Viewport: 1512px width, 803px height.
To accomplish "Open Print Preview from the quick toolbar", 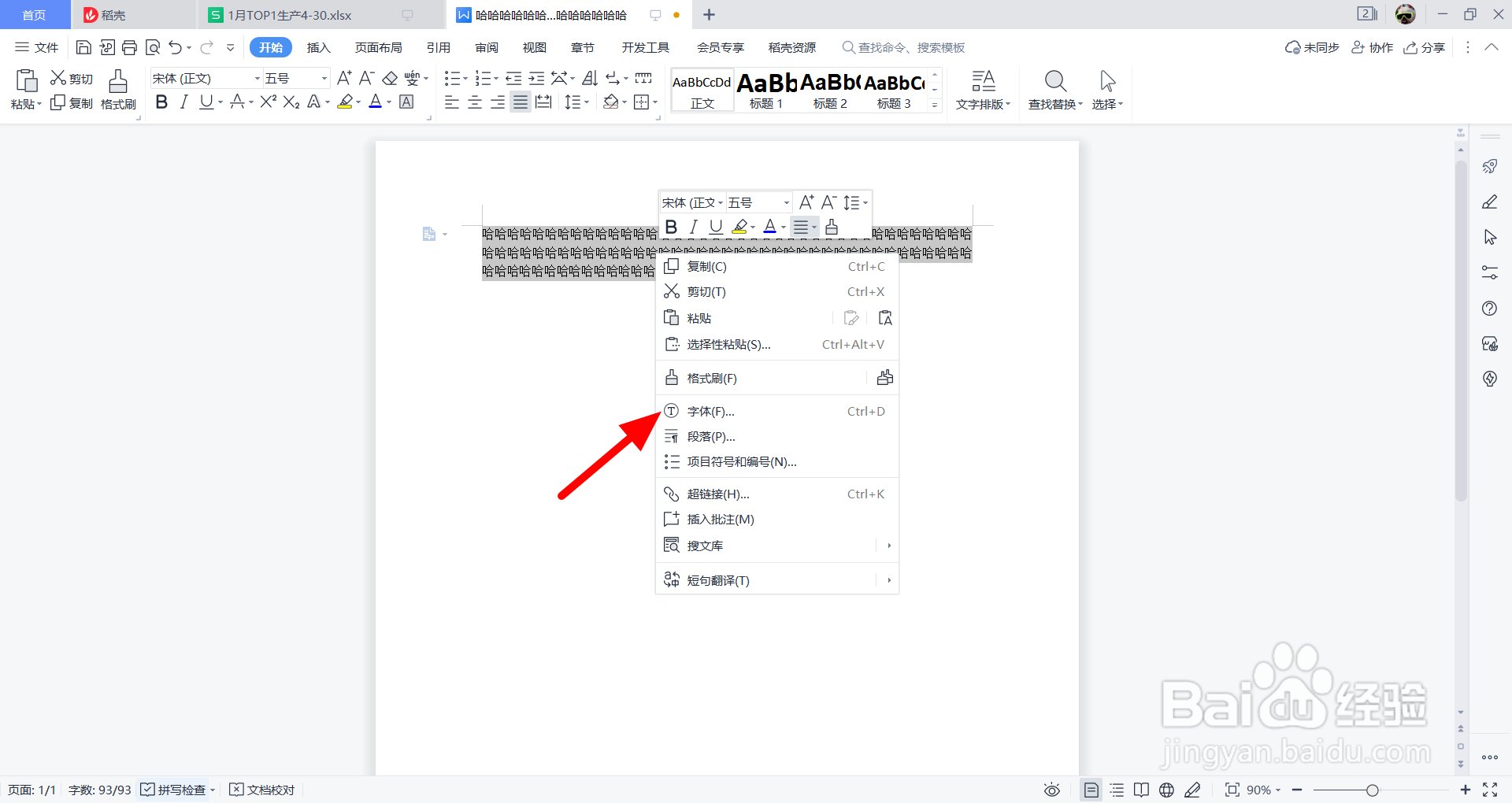I will tap(153, 48).
